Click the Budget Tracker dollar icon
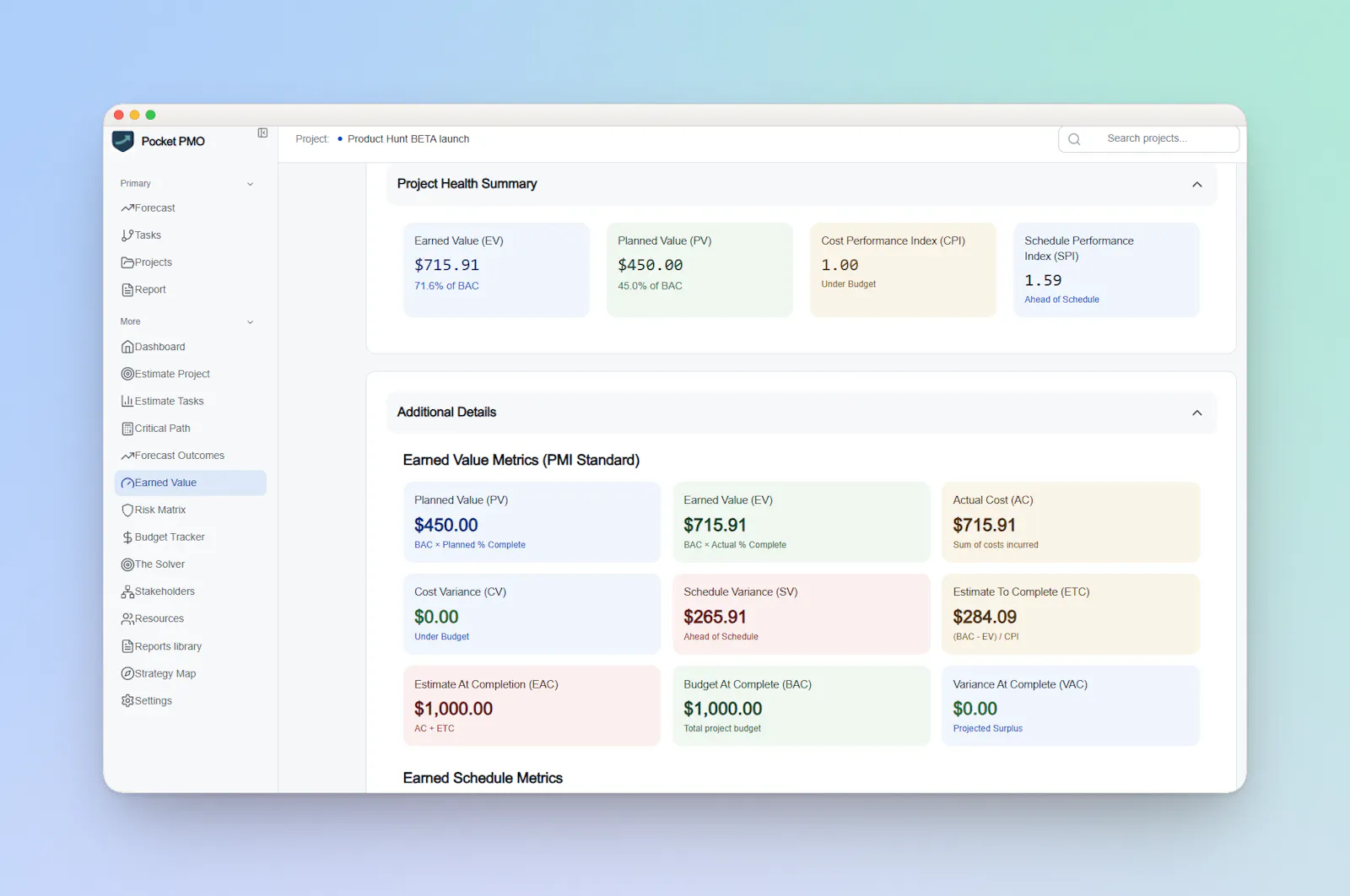Screen dimensions: 1350x896 127,537
